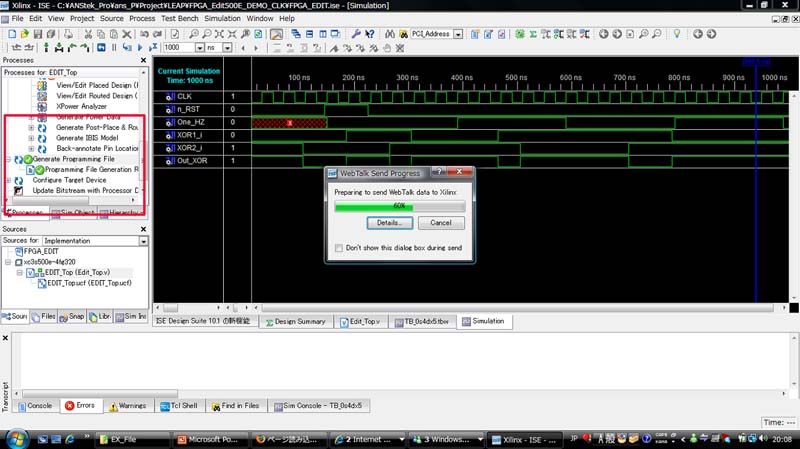Open the Warnings transcript tab
The width and height of the screenshot is (800, 449).
pos(128,406)
